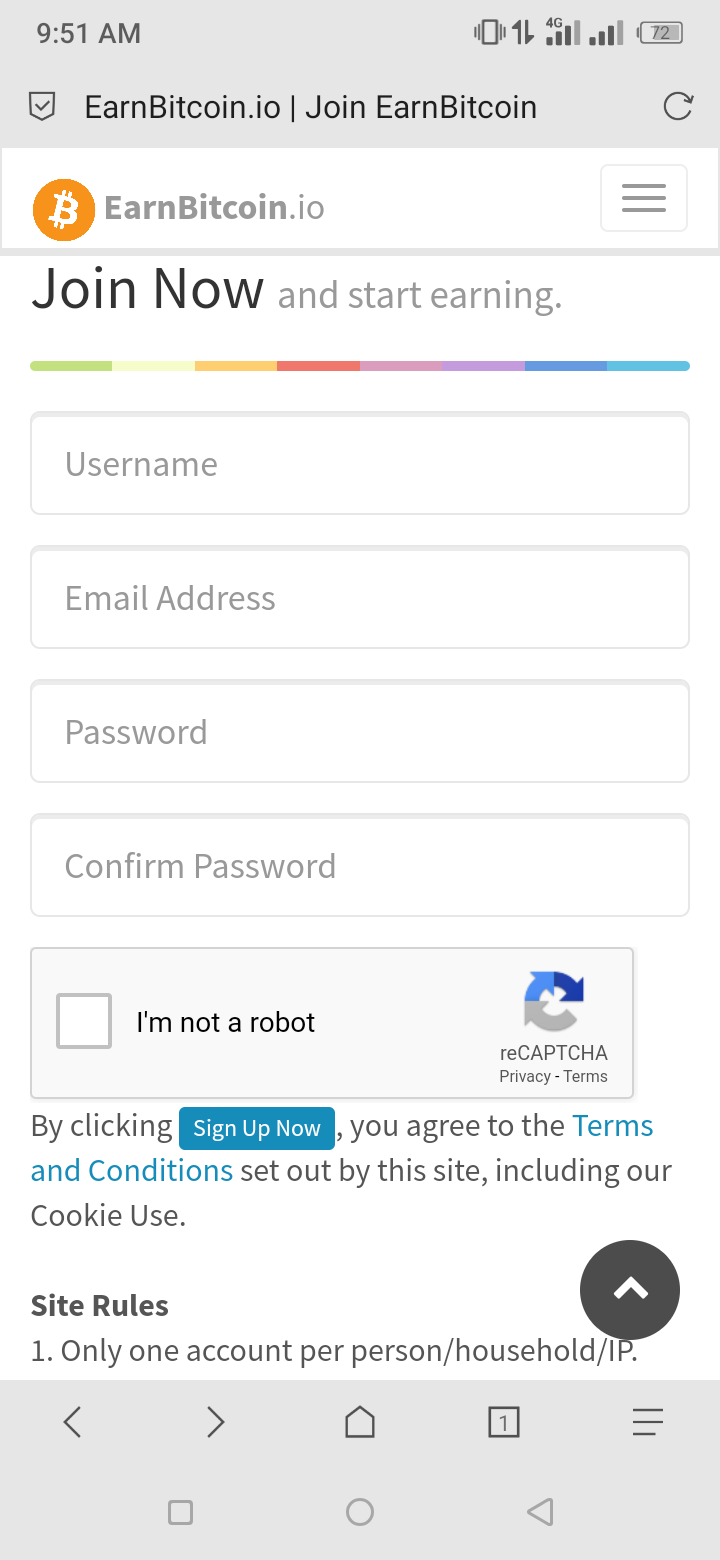The width and height of the screenshot is (720, 1560).
Task: Go forward using the browser forward arrow
Action: click(215, 1421)
